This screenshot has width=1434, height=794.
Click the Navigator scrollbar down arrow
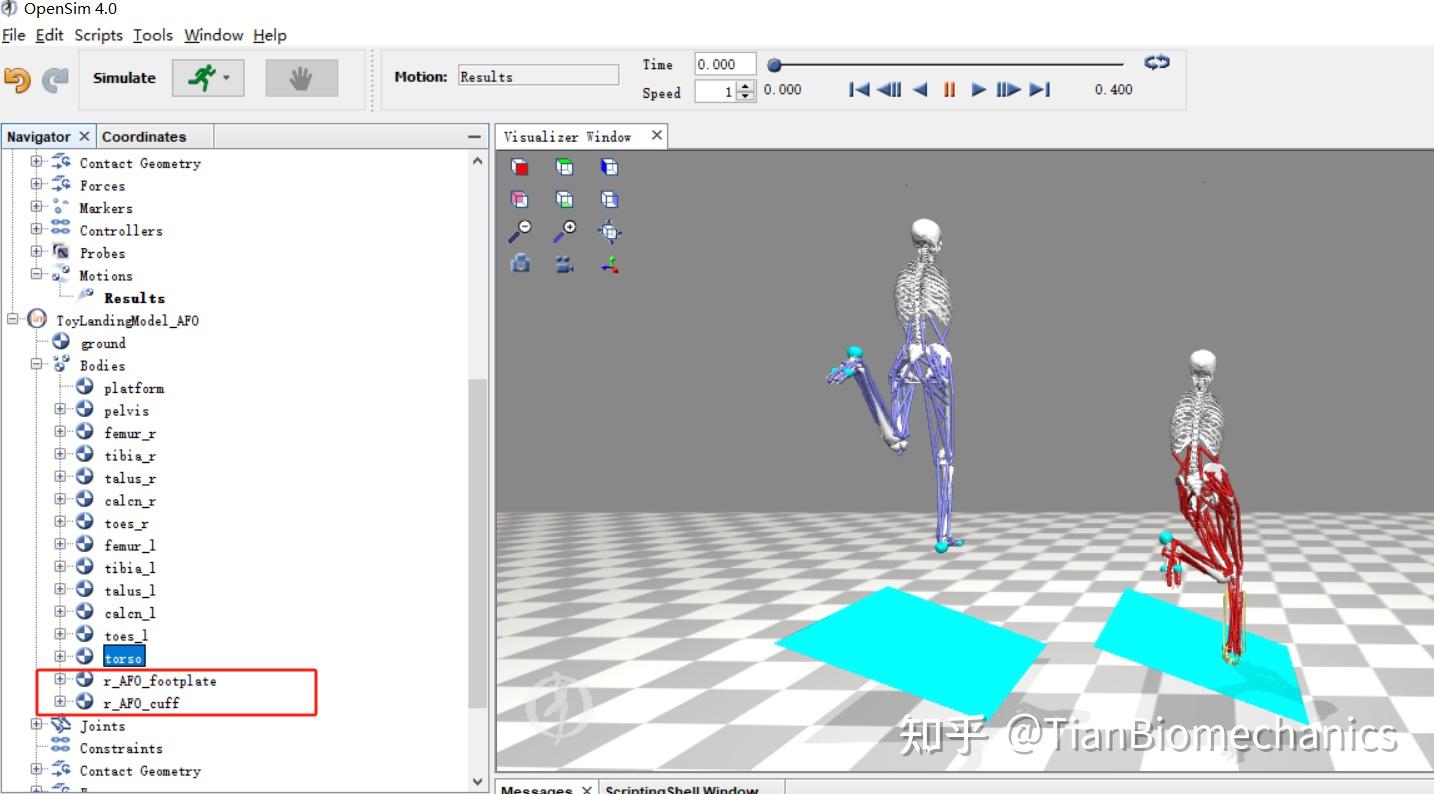[478, 782]
